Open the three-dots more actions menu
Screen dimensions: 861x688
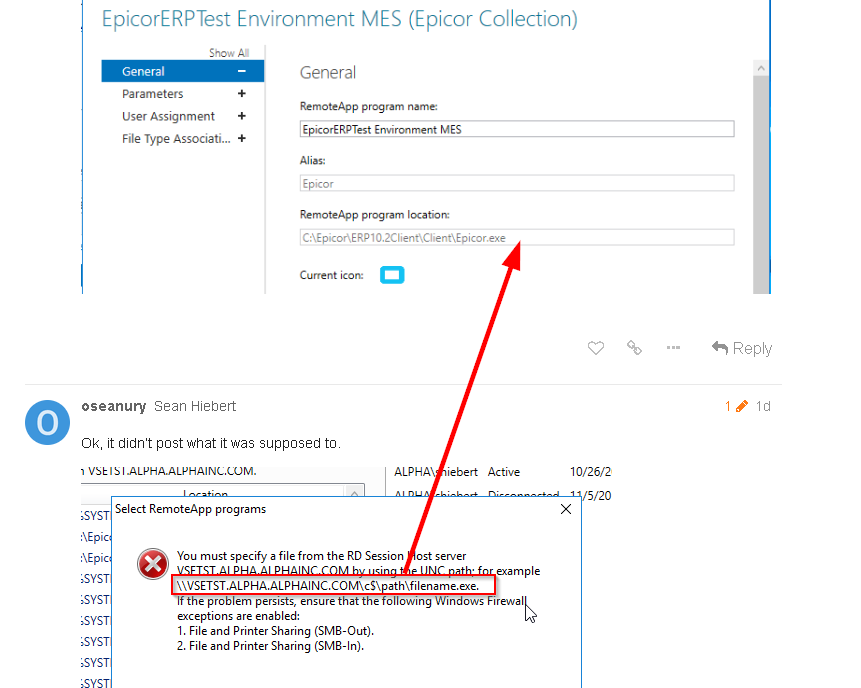[x=673, y=348]
